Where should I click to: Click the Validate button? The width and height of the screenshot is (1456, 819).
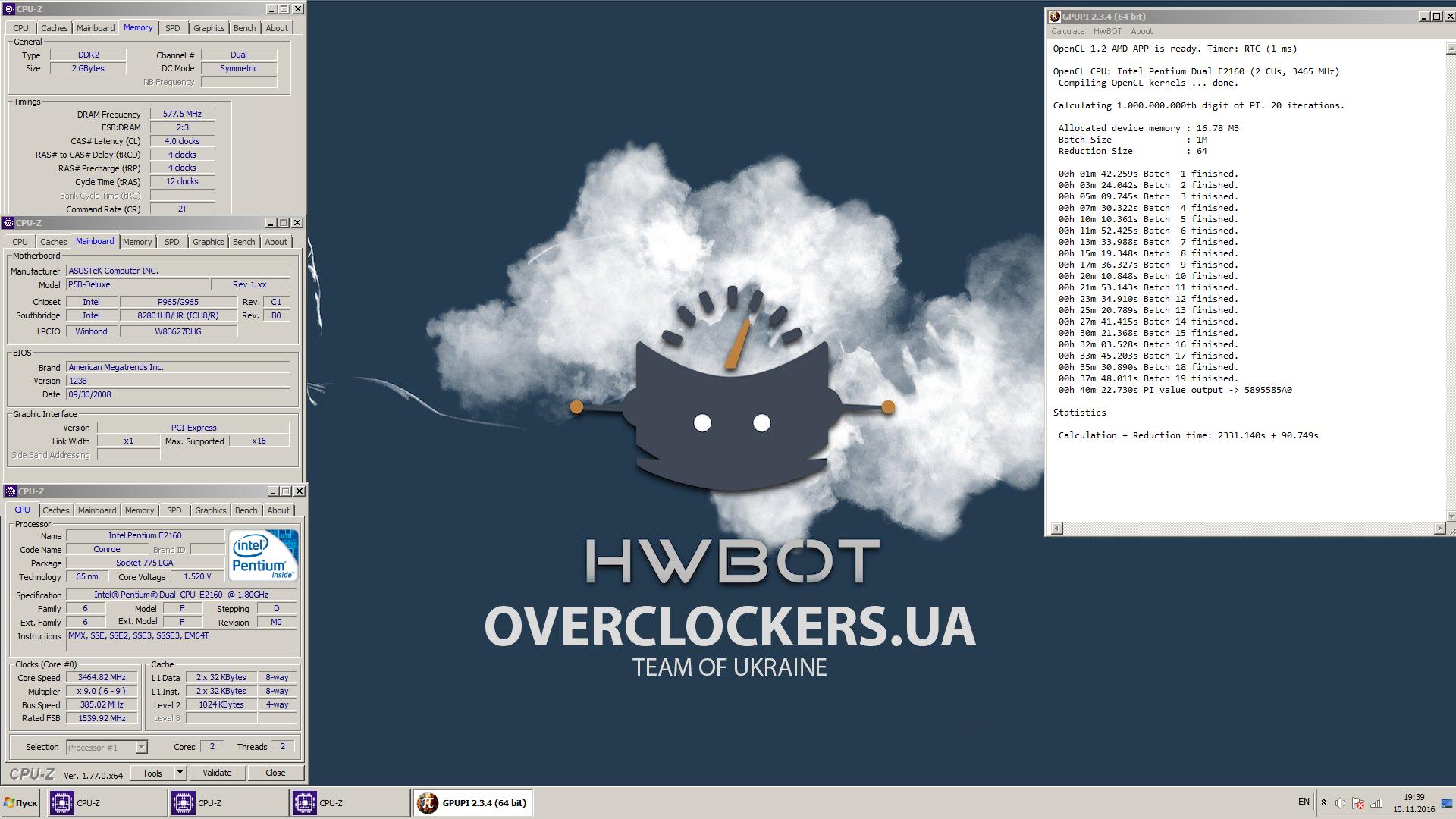pyautogui.click(x=217, y=773)
